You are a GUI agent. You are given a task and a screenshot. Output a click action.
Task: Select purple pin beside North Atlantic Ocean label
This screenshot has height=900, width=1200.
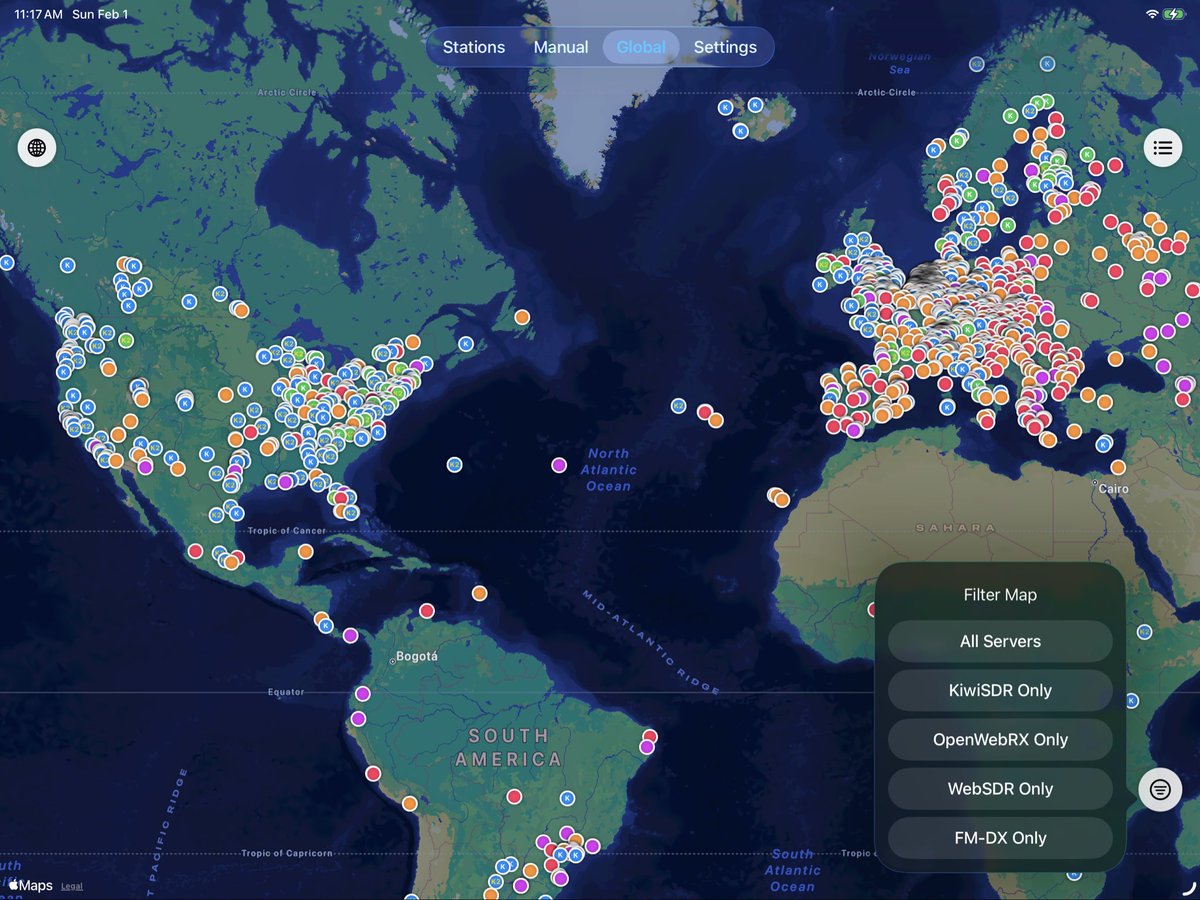pos(559,464)
